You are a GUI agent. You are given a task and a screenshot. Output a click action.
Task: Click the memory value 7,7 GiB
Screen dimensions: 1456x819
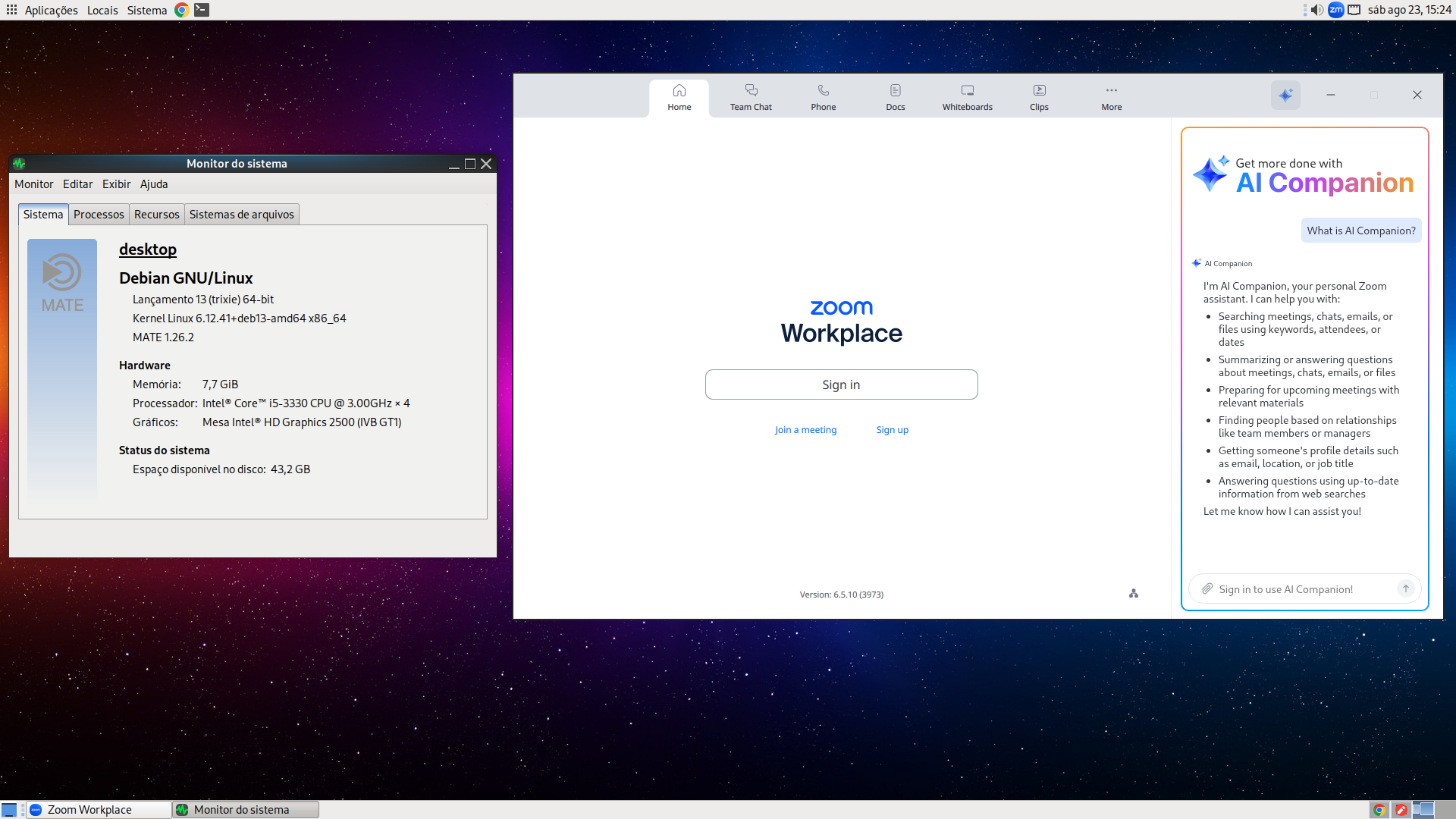[x=220, y=384]
